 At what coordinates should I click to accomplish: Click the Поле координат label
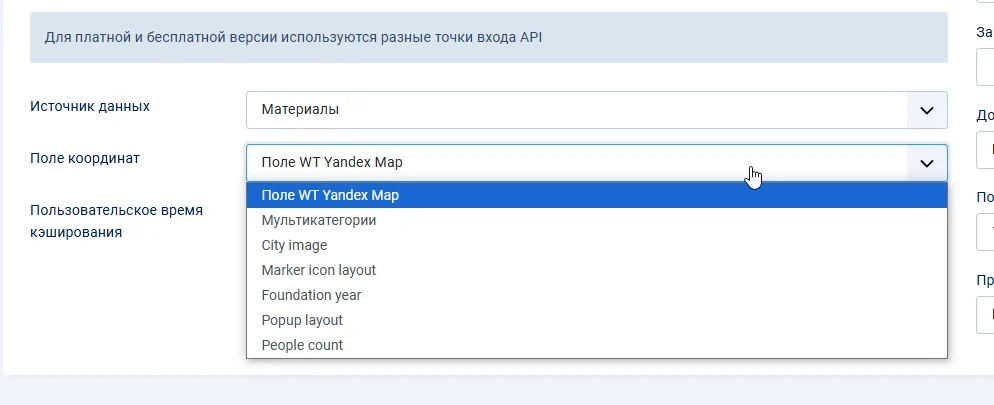click(85, 158)
